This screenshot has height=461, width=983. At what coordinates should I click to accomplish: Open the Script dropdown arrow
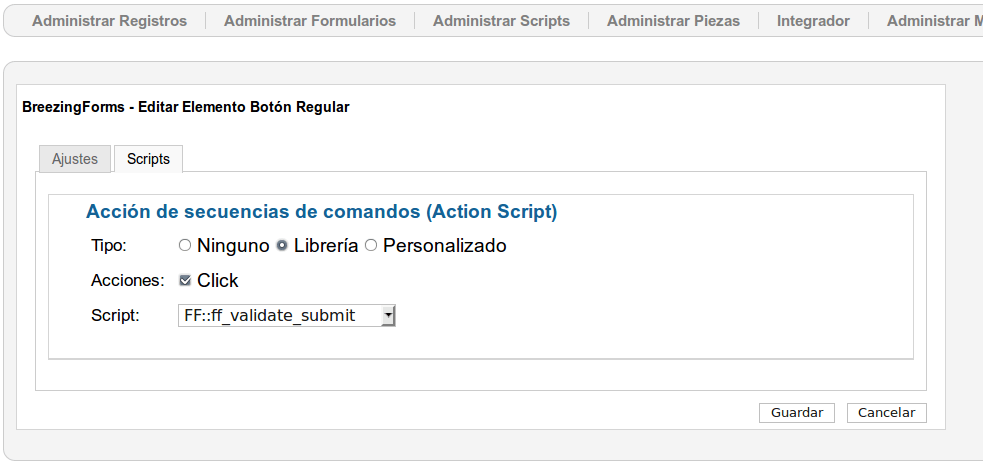click(x=389, y=315)
